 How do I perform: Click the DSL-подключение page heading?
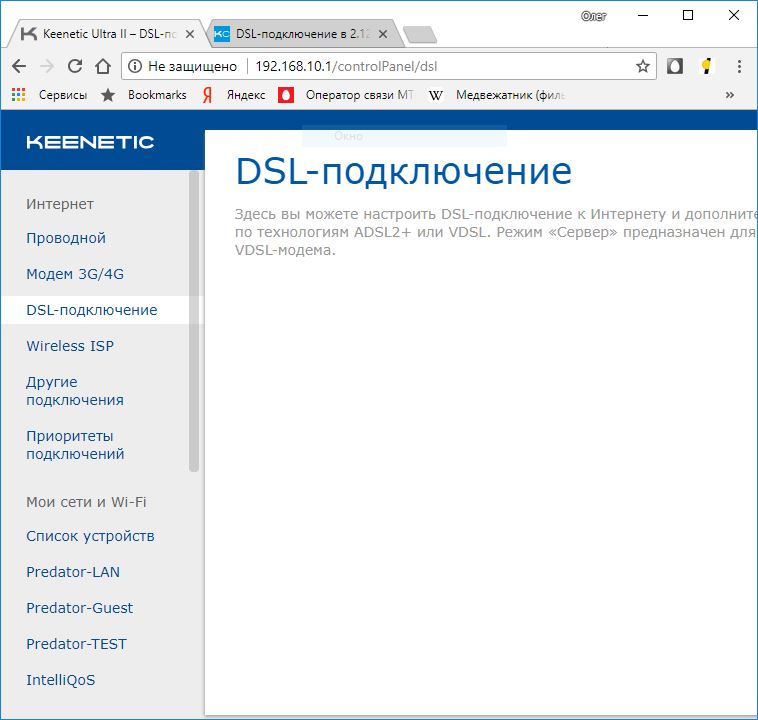[403, 171]
